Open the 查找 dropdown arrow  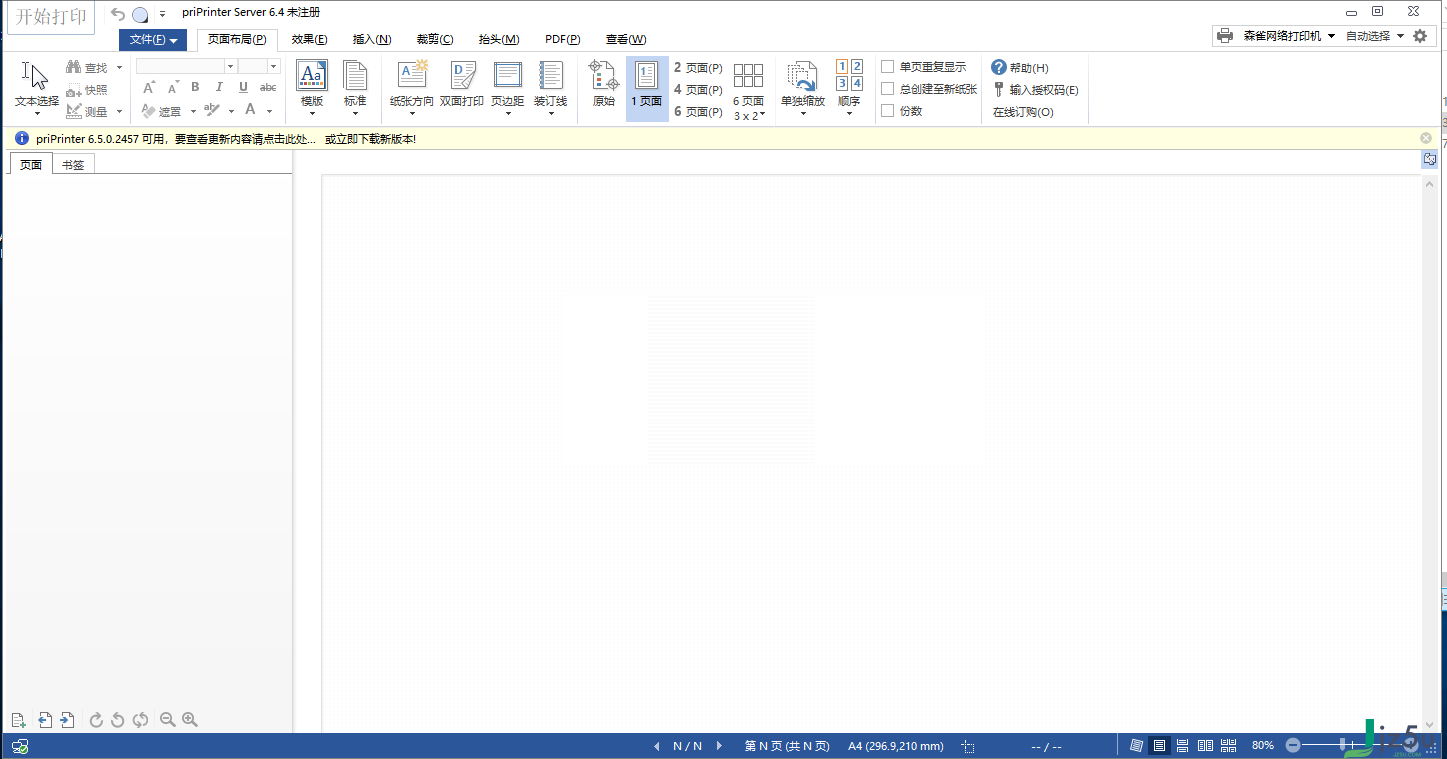[x=119, y=68]
